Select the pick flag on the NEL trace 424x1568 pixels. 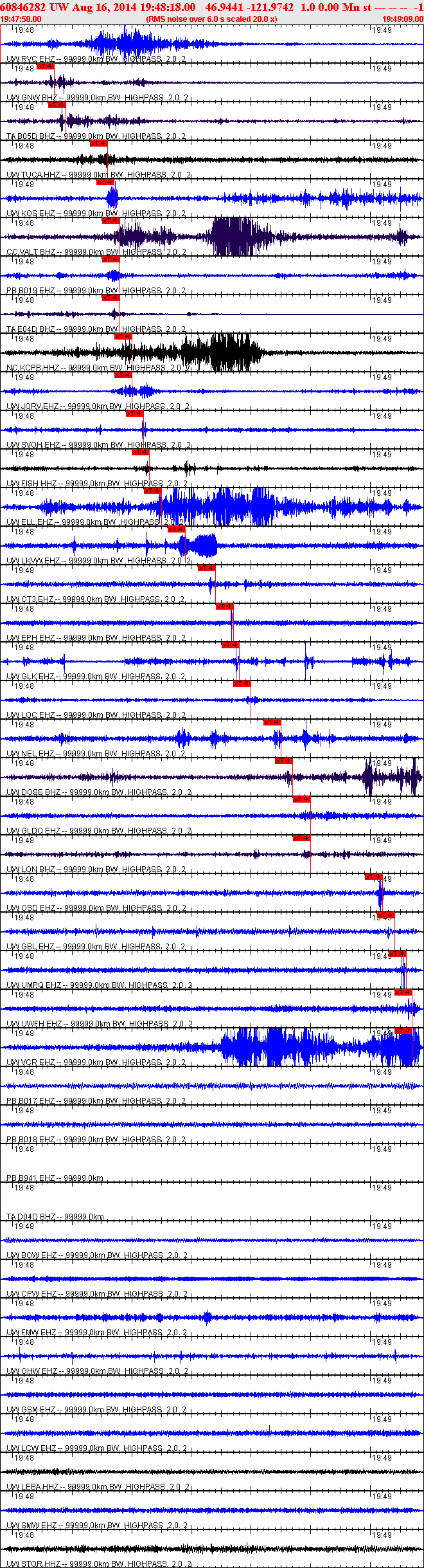coord(272,722)
